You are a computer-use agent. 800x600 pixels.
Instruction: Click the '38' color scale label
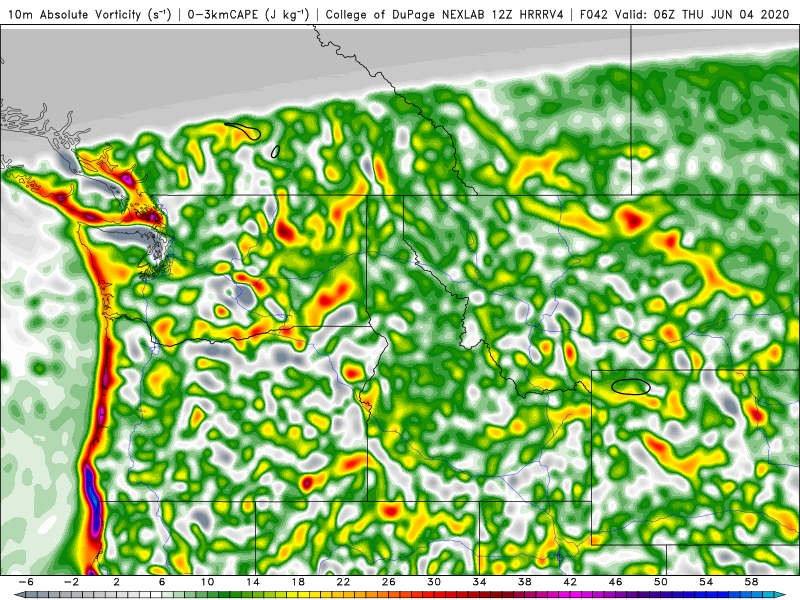[x=524, y=582]
